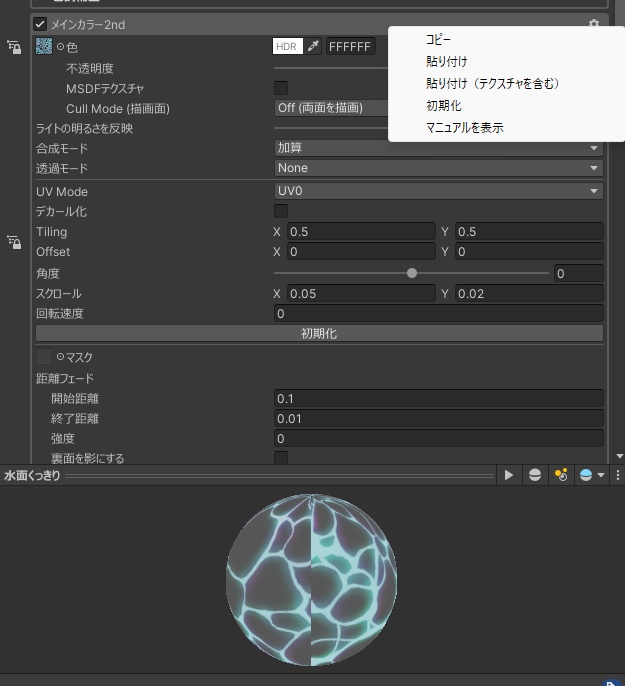Change preview mesh shape with the sphere icon
The height and width of the screenshot is (686, 625).
(534, 475)
